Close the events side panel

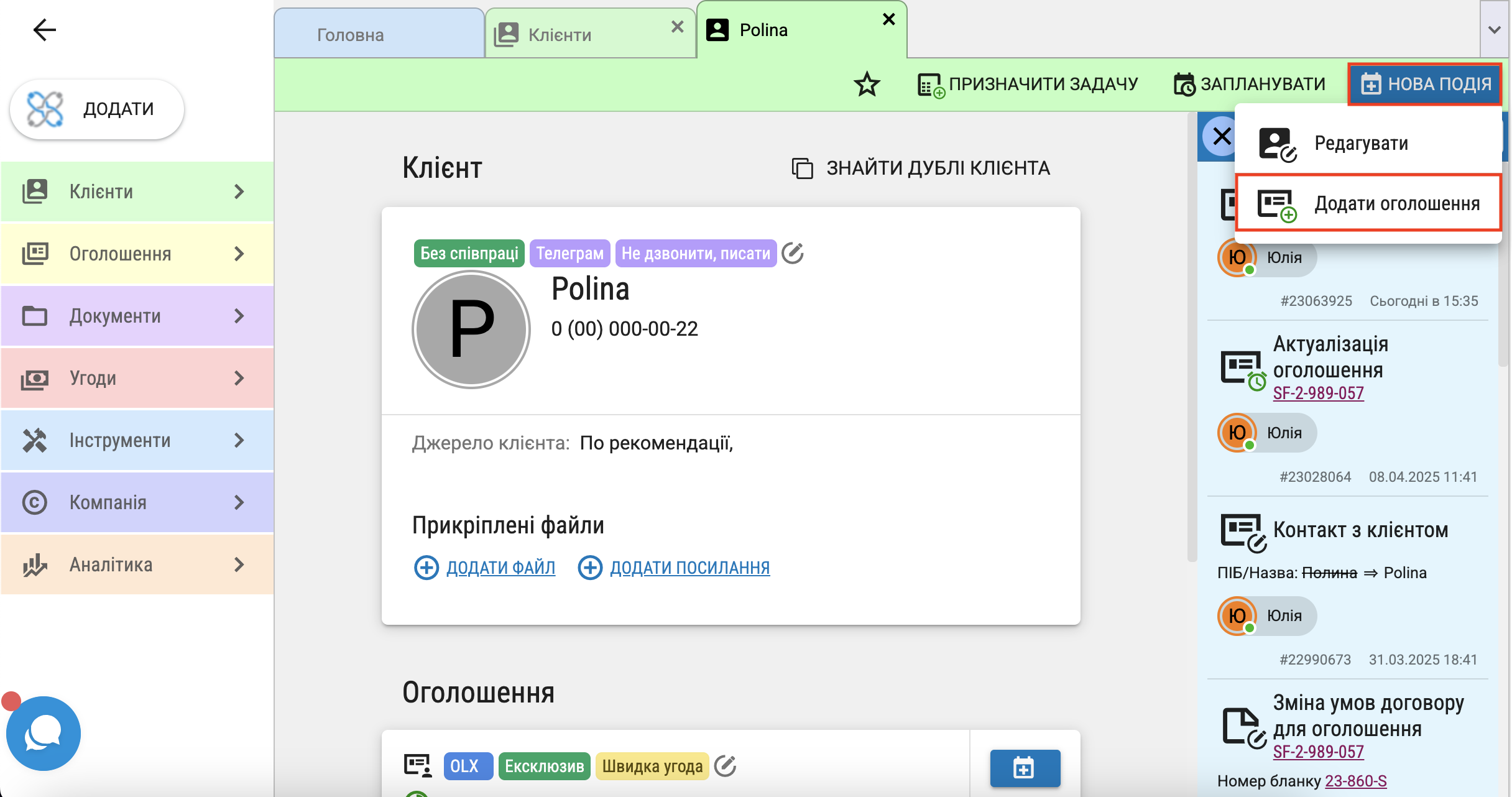1222,136
